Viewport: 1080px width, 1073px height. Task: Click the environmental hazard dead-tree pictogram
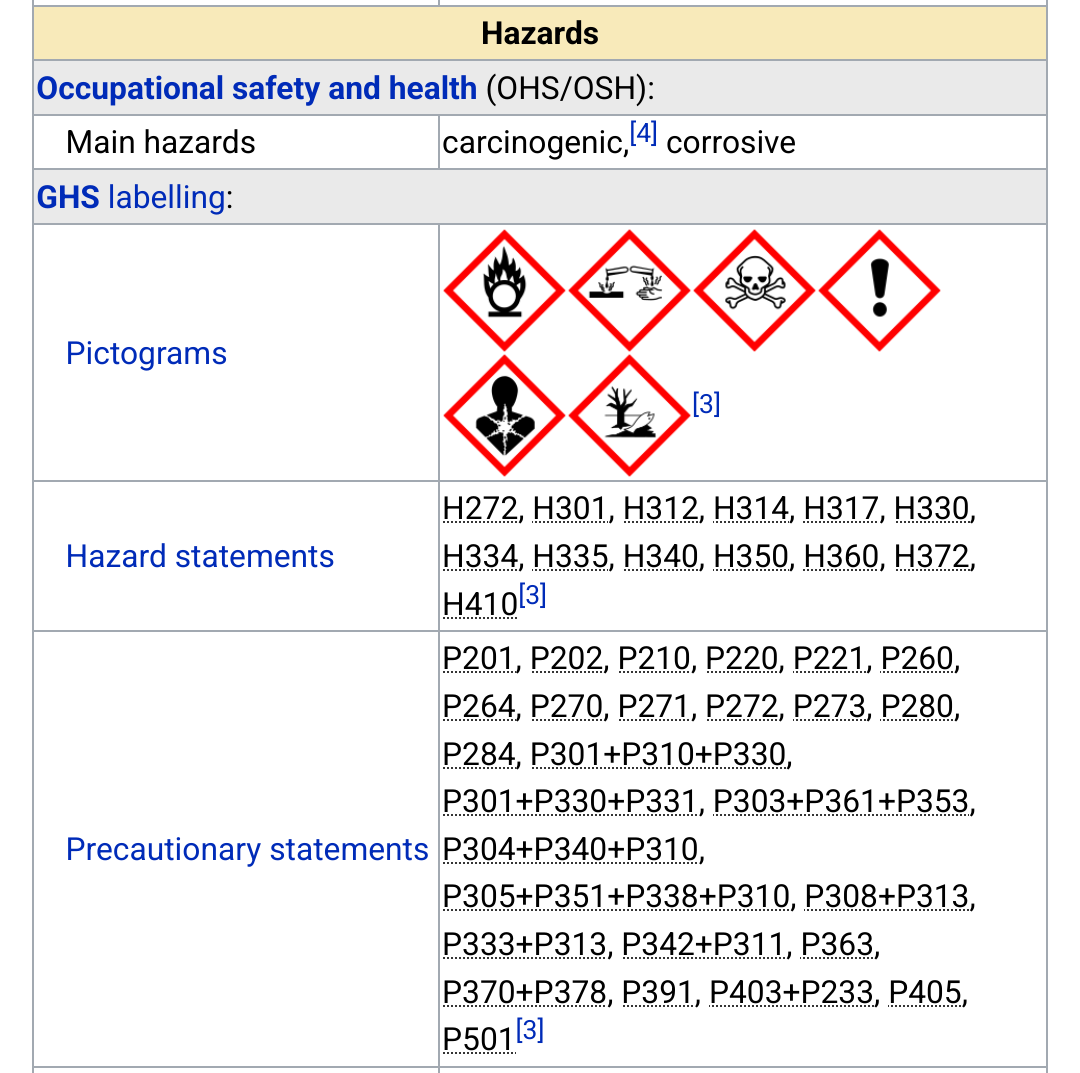629,415
